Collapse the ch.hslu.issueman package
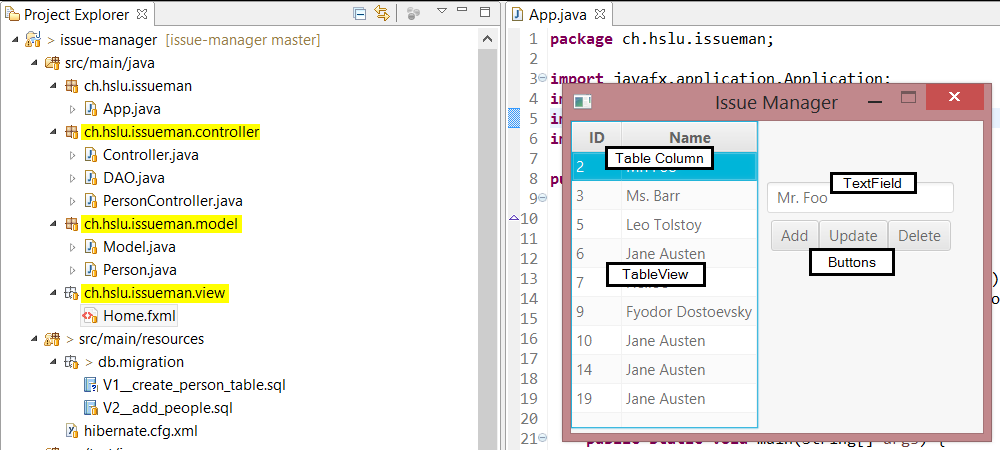Viewport: 1000px width, 450px height. [54, 86]
